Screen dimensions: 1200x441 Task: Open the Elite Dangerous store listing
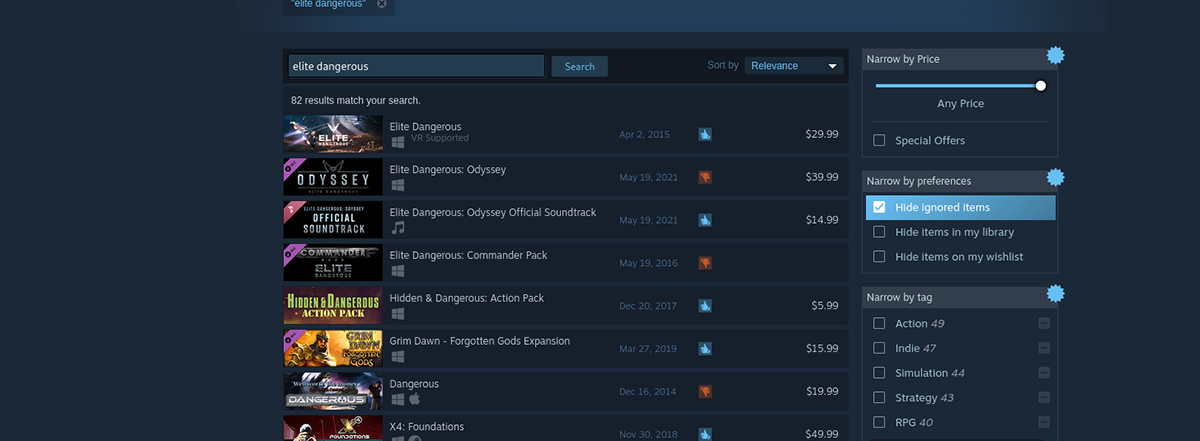565,134
